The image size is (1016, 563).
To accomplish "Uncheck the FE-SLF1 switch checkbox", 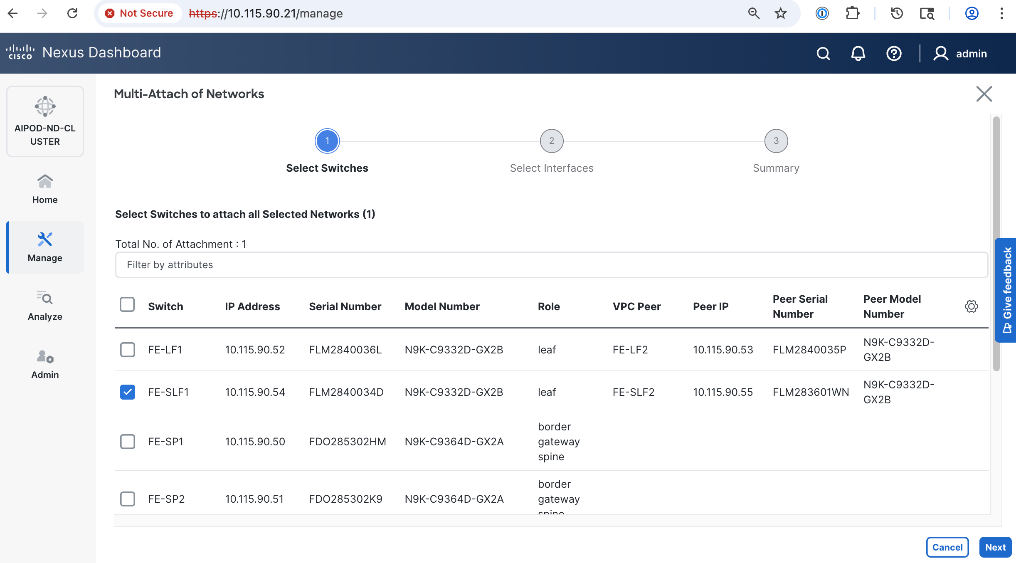I will coord(127,392).
